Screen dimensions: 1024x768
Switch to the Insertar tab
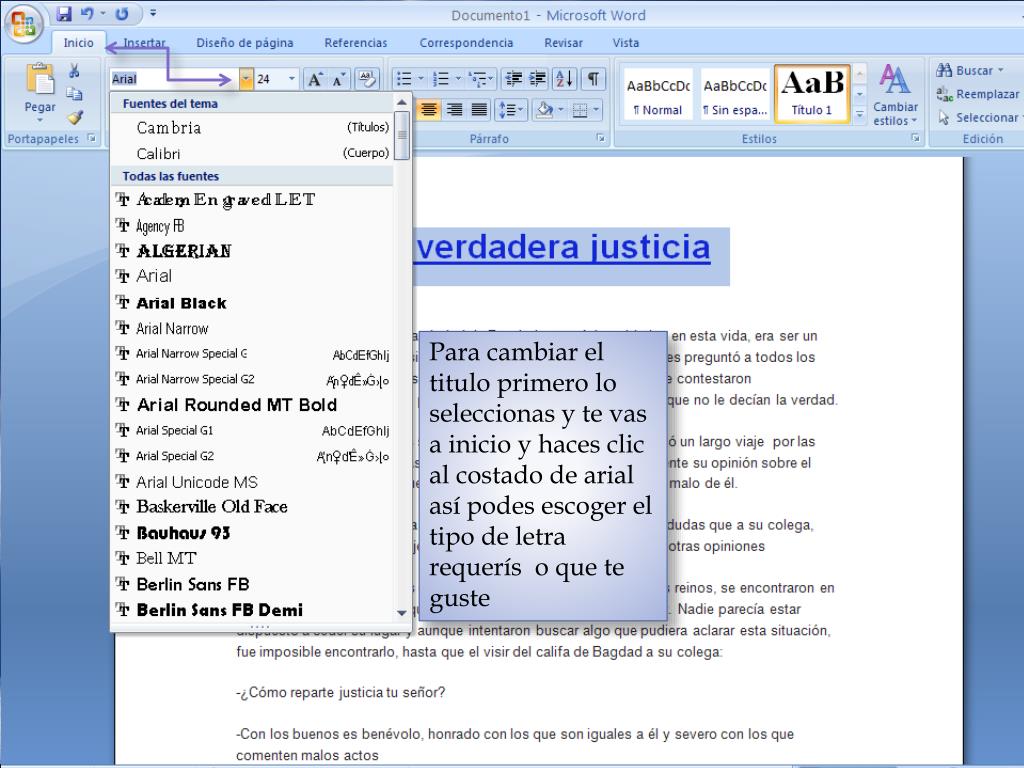(x=144, y=43)
